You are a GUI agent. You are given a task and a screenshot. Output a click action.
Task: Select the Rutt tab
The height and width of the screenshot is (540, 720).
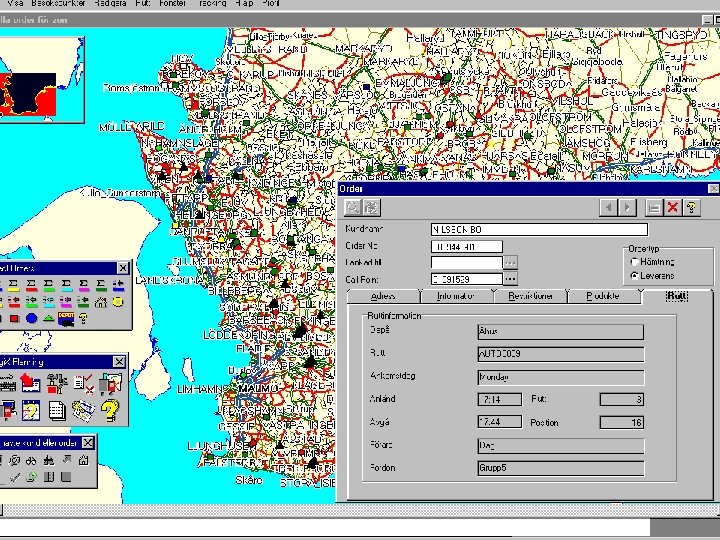(x=677, y=296)
